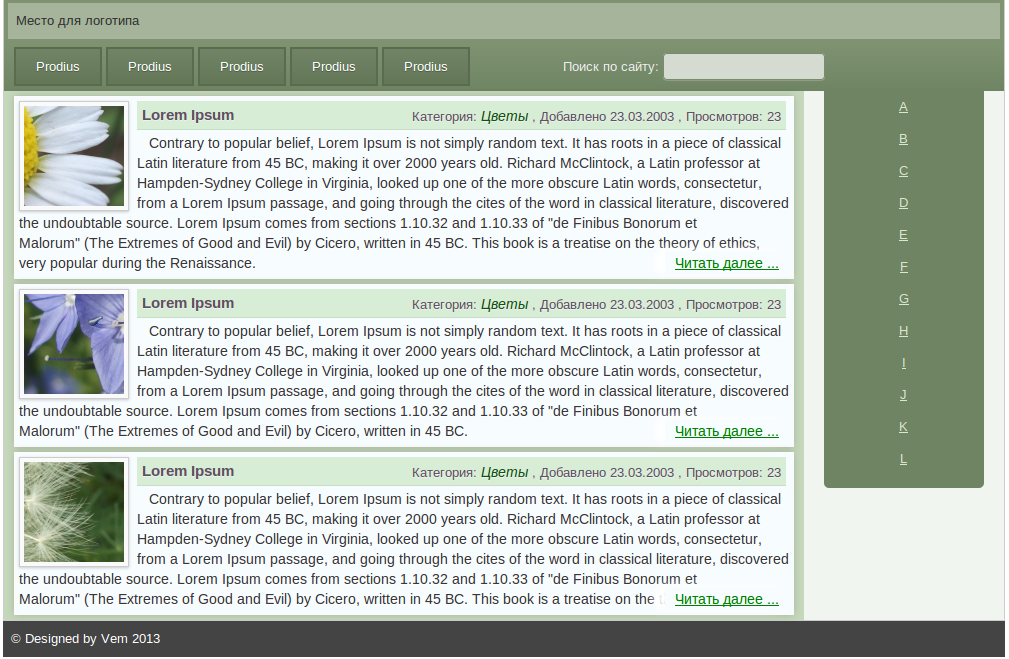The width and height of the screenshot is (1009, 659).
Task: Click 'Просмотров: 23' in the daisy article
Action: [734, 116]
